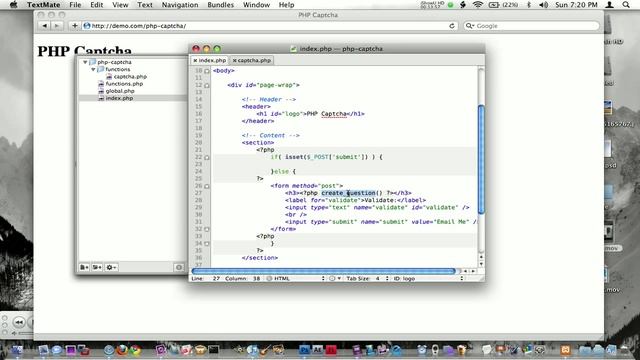Viewport: 640px width, 360px height.
Task: Open the drawer gear action menu
Action: 111,267
